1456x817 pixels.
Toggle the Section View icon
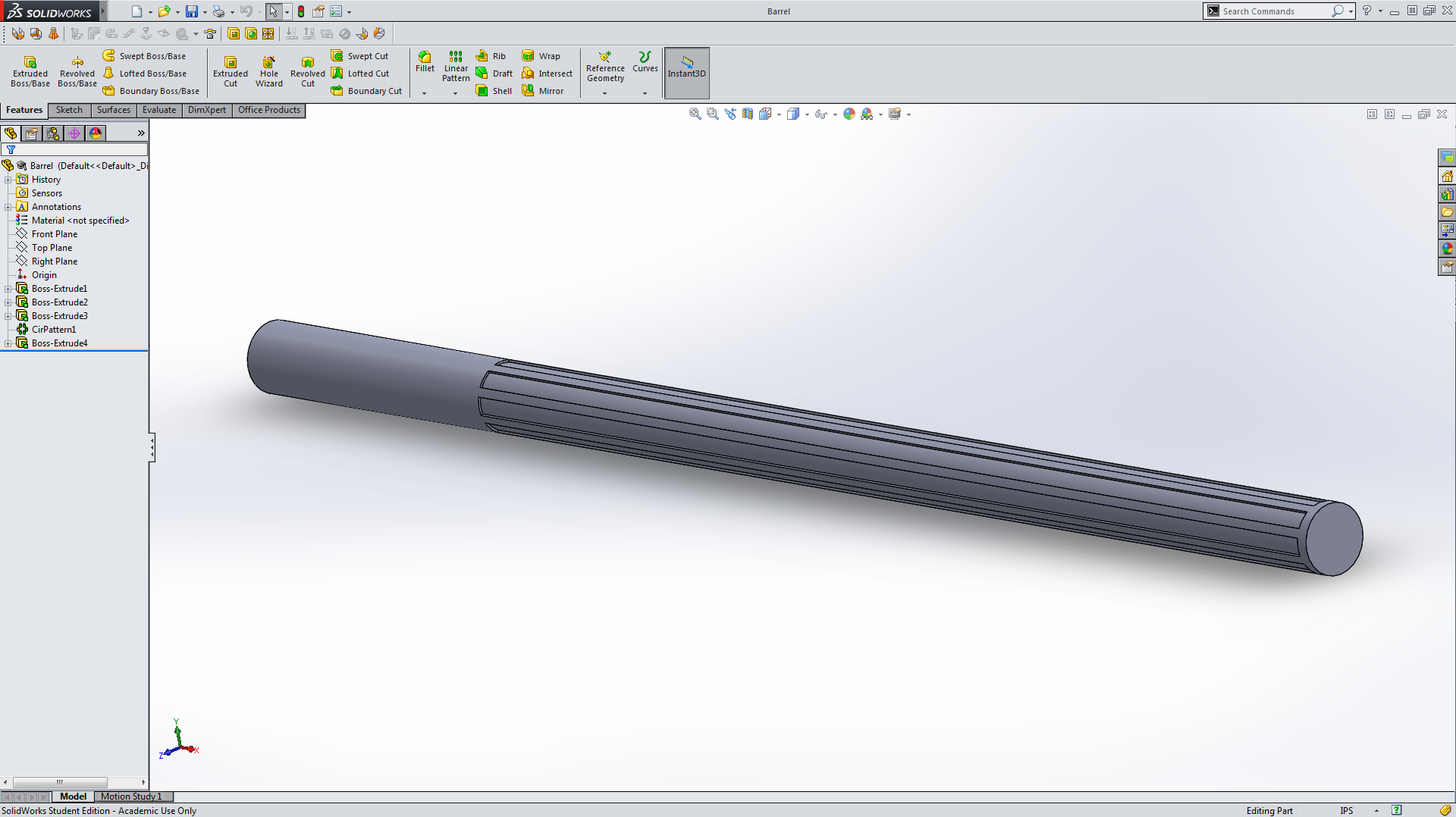[748, 114]
